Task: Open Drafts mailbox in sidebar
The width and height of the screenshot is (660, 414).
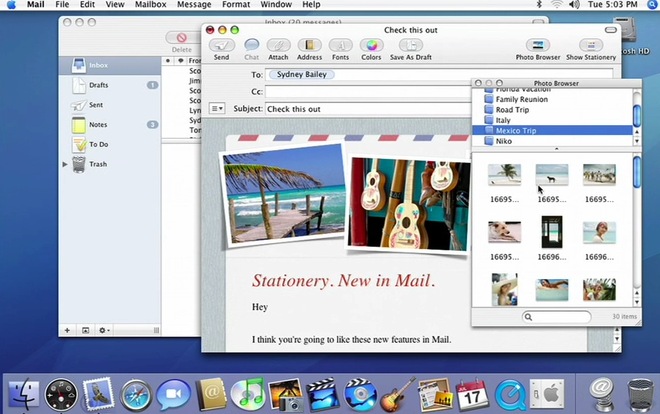Action: pyautogui.click(x=109, y=85)
